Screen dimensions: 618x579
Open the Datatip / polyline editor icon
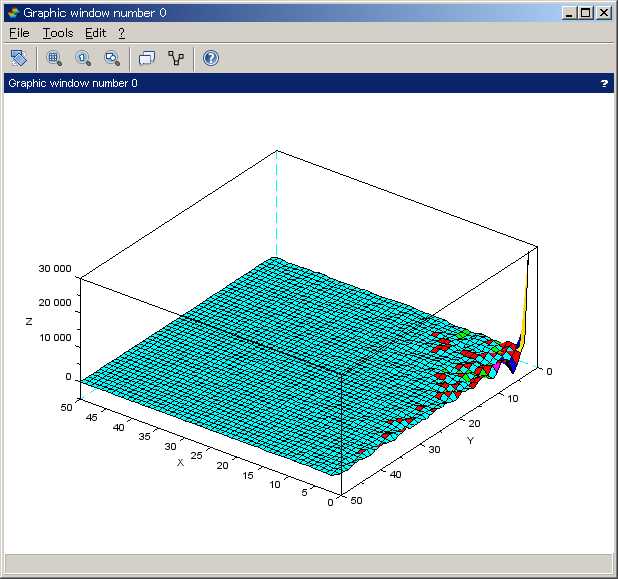click(x=176, y=58)
